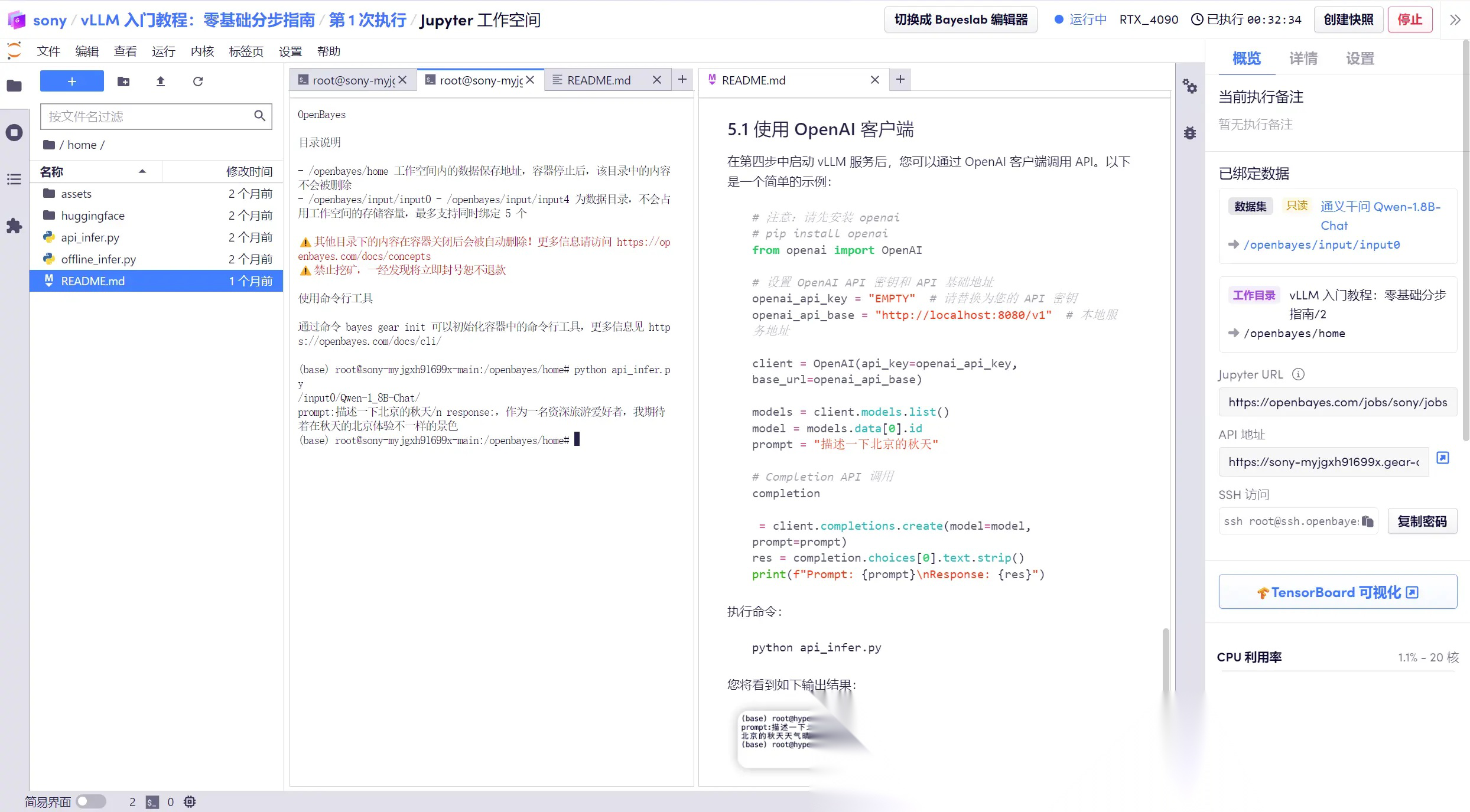The width and height of the screenshot is (1470, 812).
Task: Open the table of contents sidebar
Action: 14,180
